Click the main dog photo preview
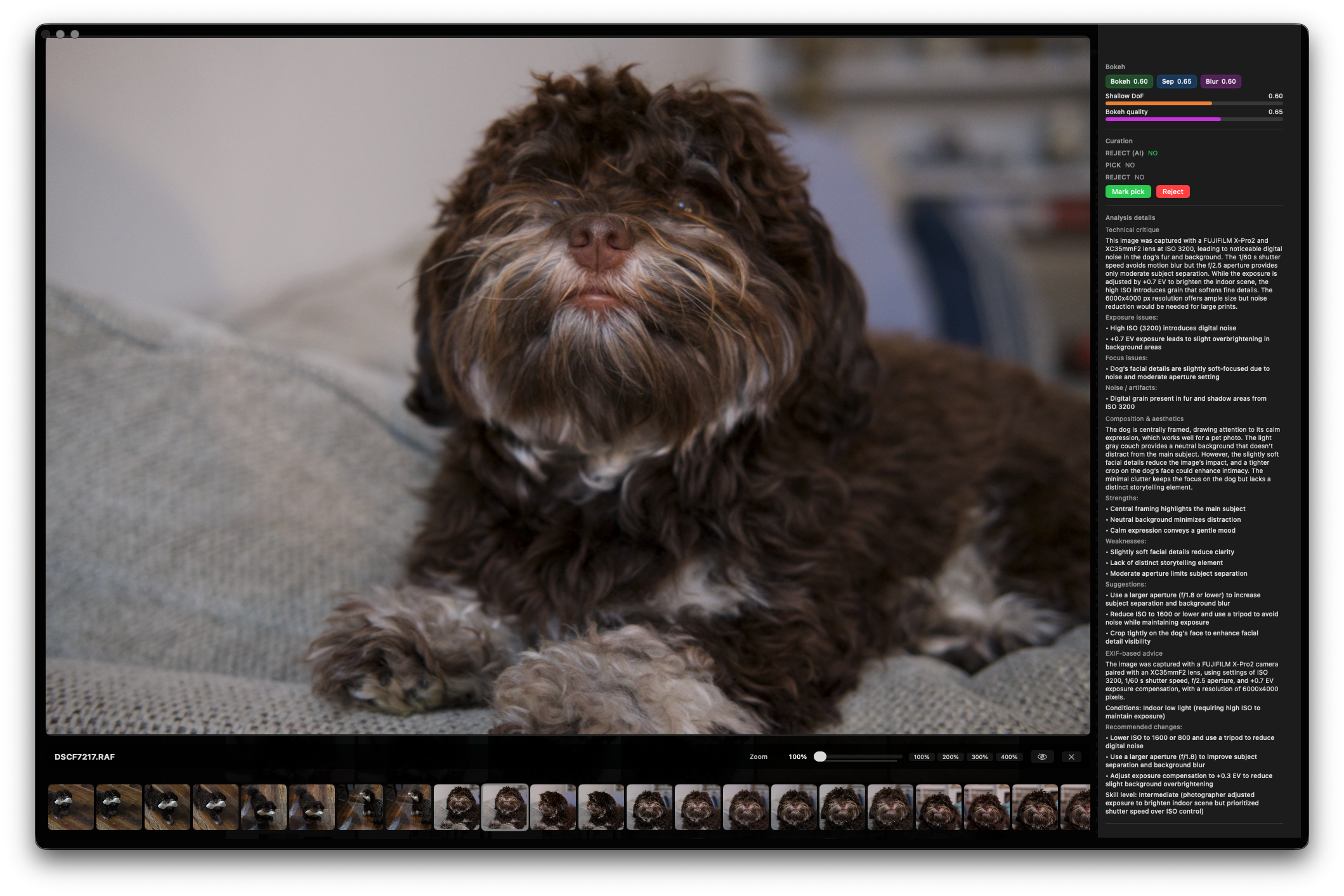 (x=568, y=386)
